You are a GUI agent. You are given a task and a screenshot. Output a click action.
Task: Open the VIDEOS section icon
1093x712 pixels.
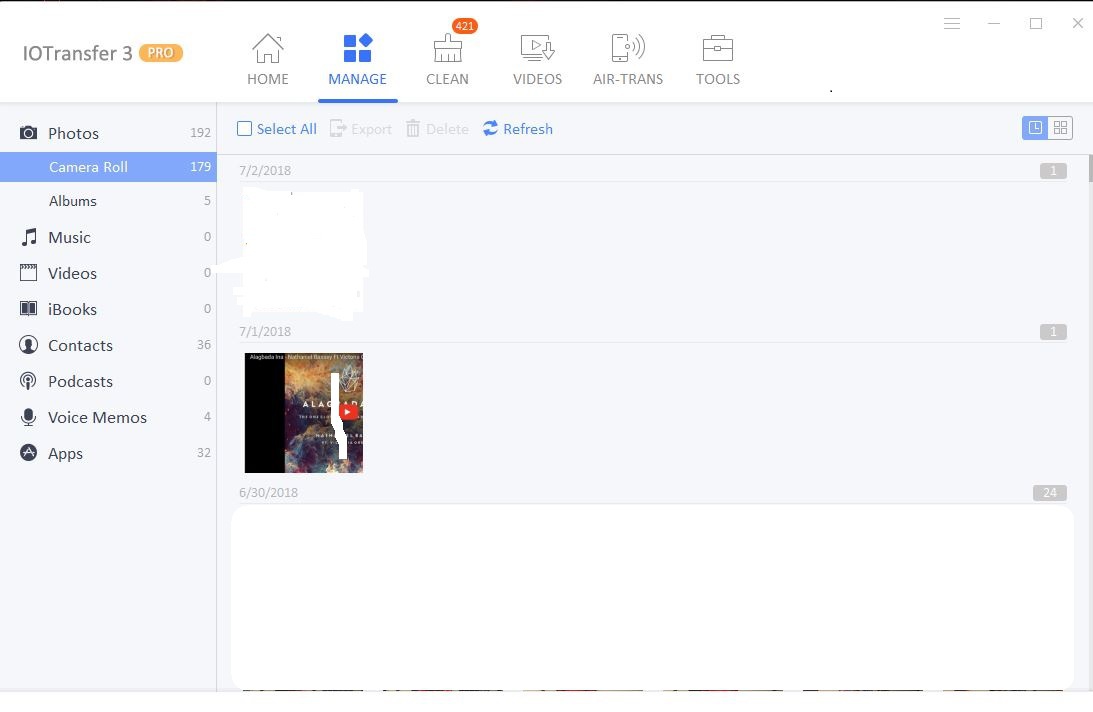click(x=537, y=48)
